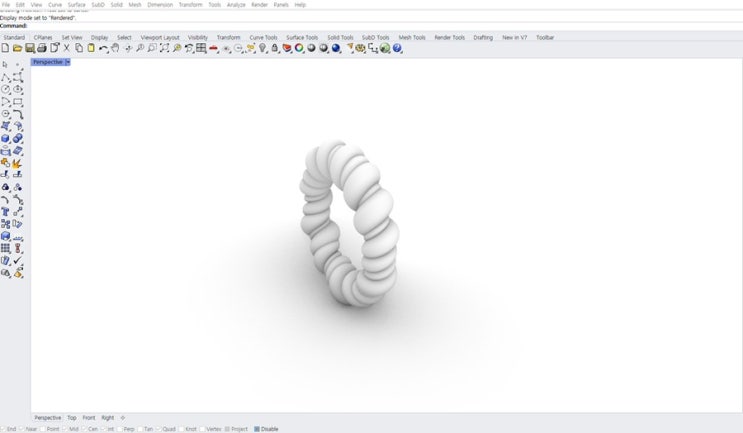
Task: Click the Zoom Extents icon
Action: (164, 48)
